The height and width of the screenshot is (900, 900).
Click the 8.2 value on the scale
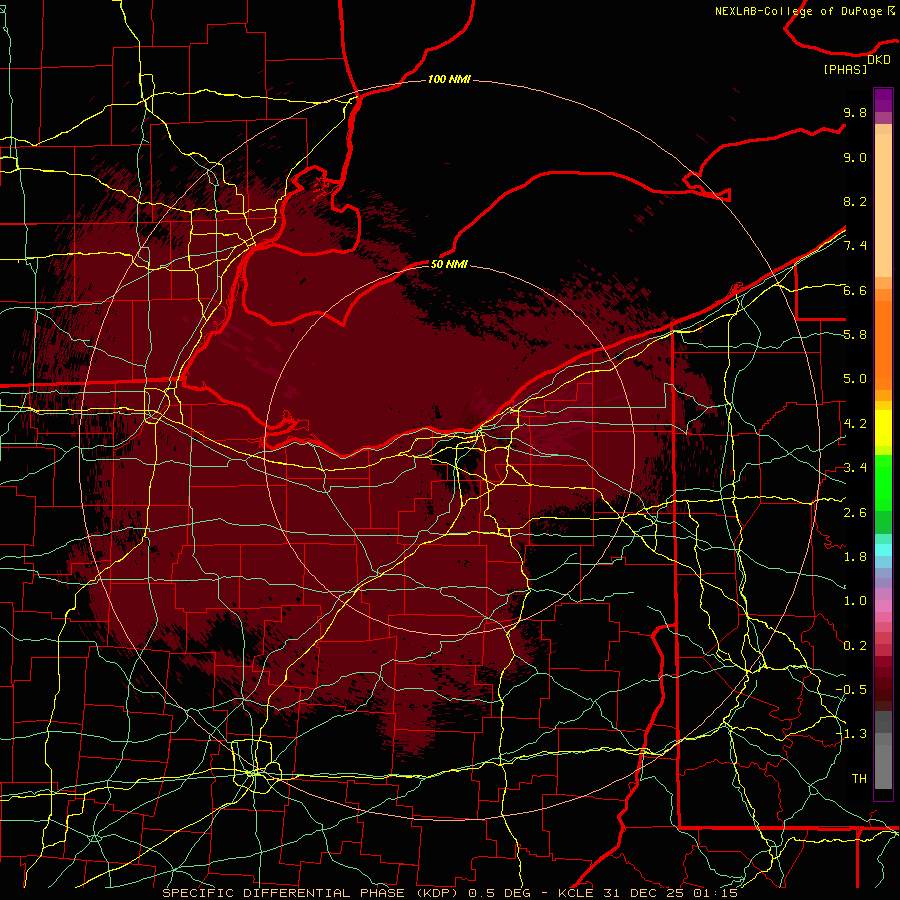click(855, 201)
